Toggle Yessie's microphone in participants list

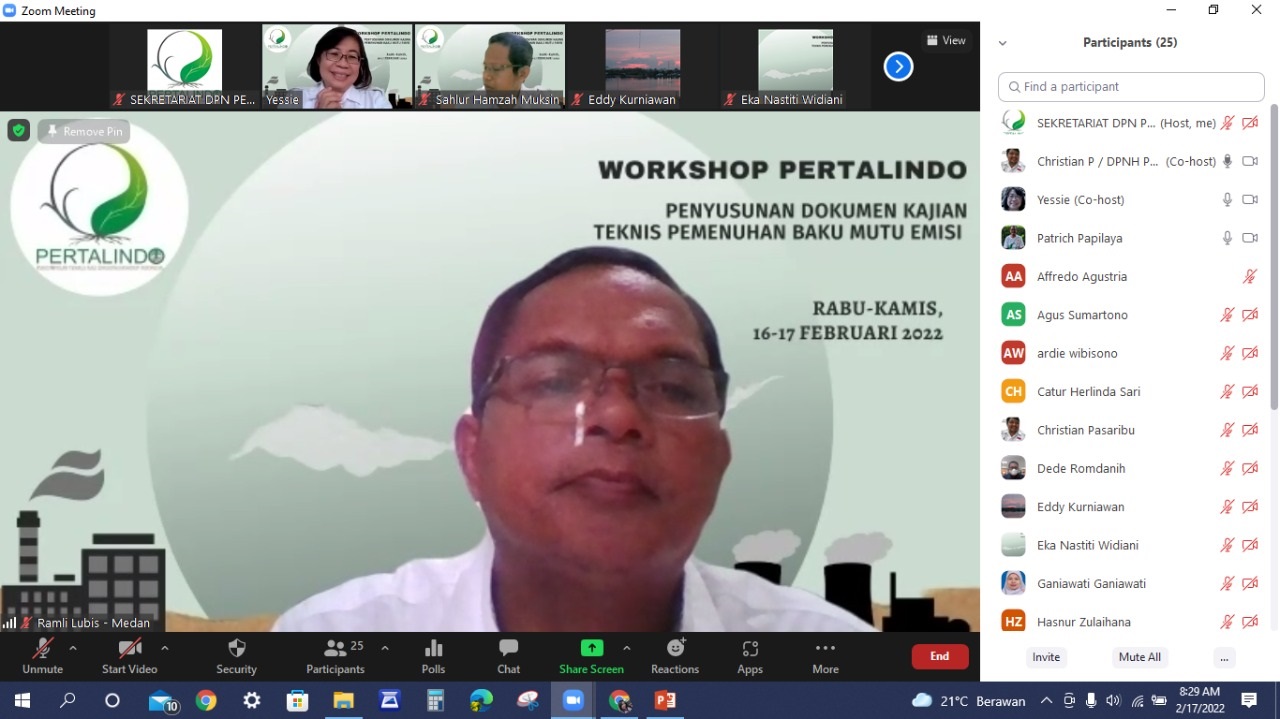point(1227,200)
